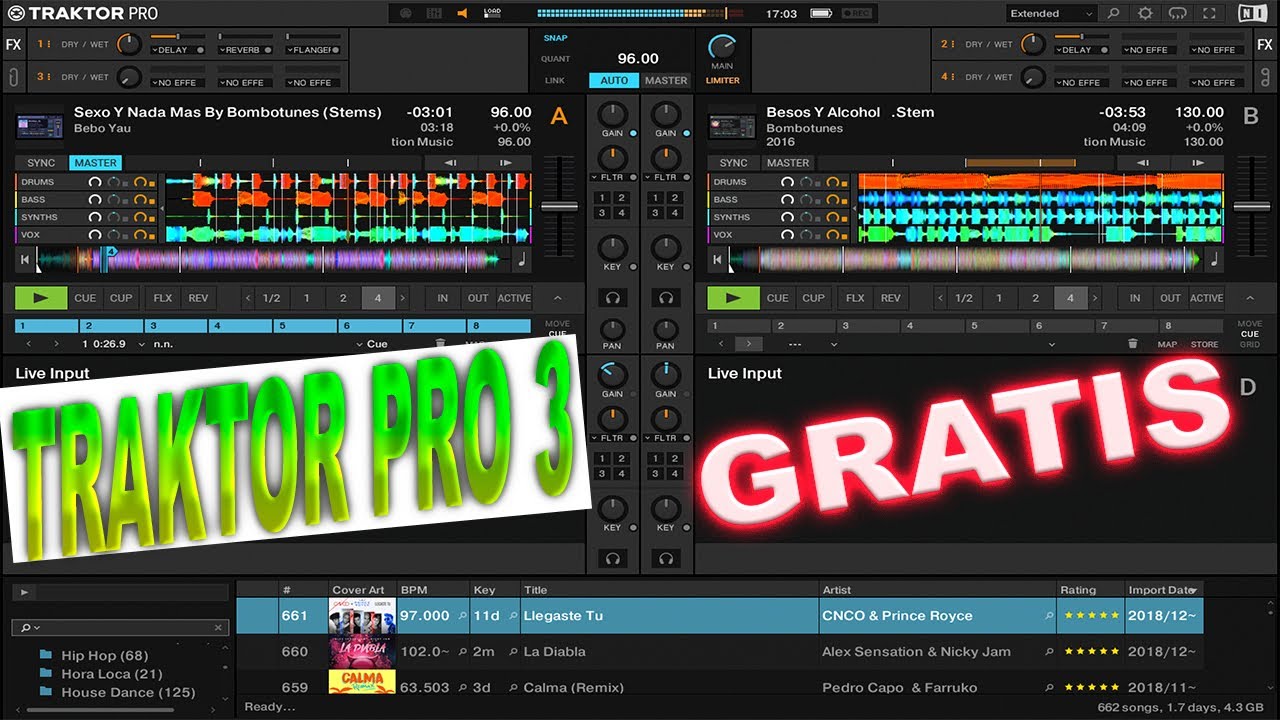Set loop IN point on Deck A
1280x720 pixels.
443,298
